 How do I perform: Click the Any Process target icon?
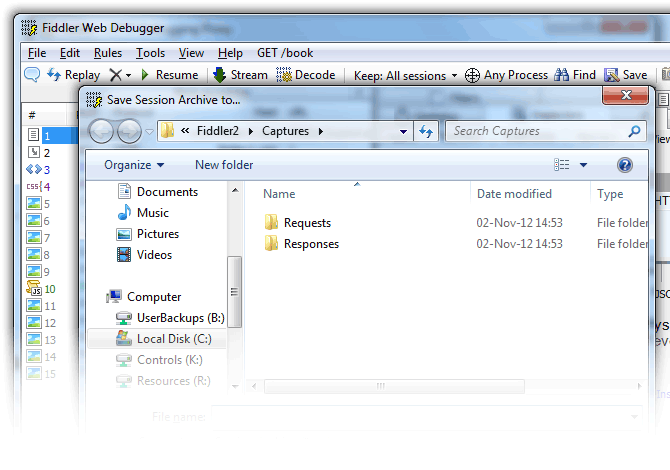(472, 76)
